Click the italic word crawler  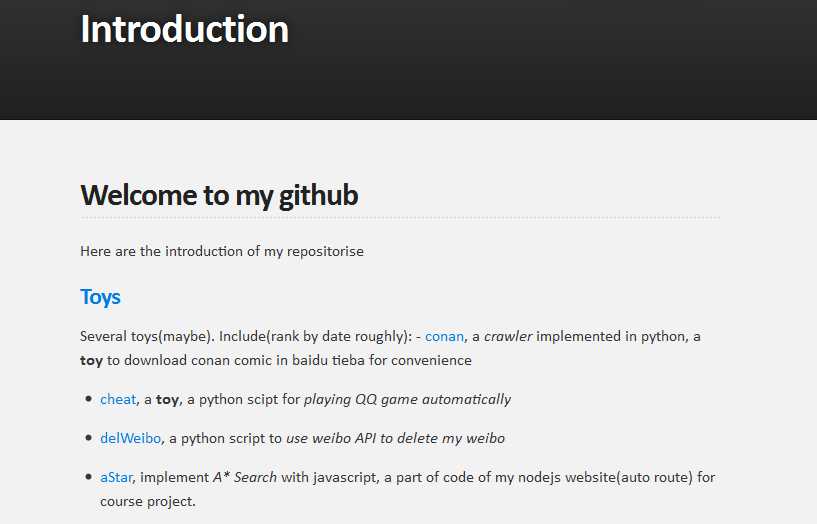508,336
